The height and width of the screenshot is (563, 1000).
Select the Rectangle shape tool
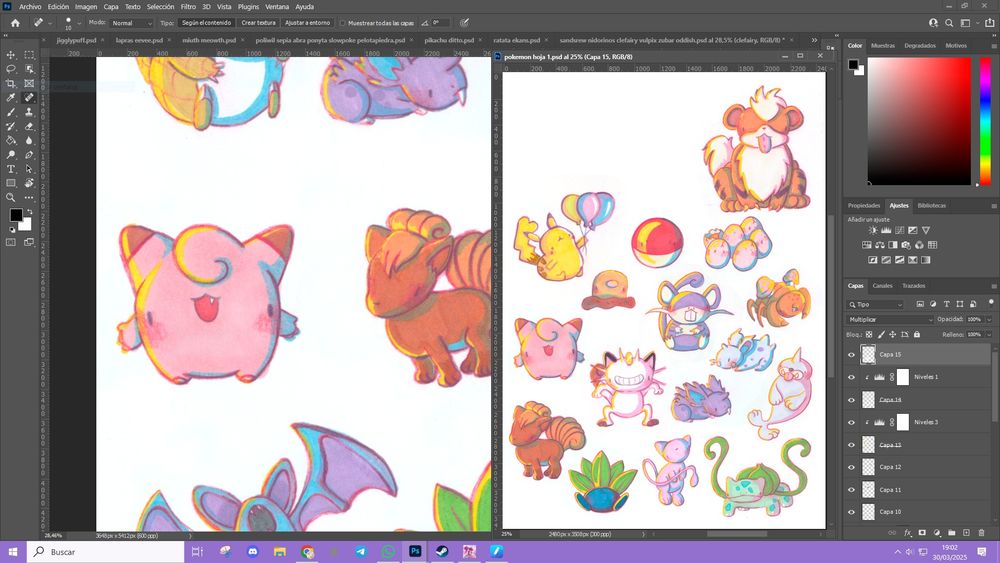(11, 183)
